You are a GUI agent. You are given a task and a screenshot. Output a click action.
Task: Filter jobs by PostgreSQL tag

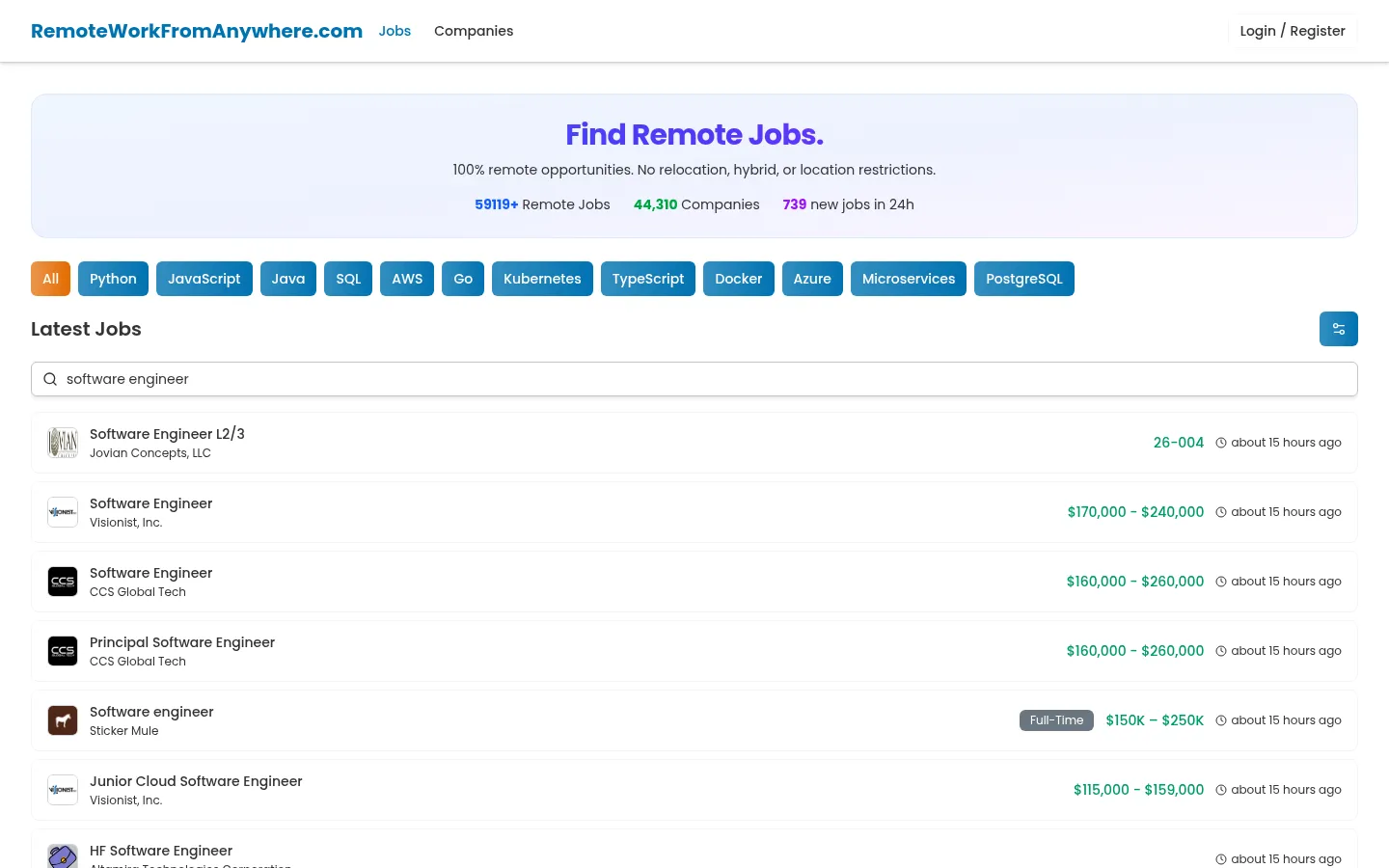click(x=1024, y=279)
